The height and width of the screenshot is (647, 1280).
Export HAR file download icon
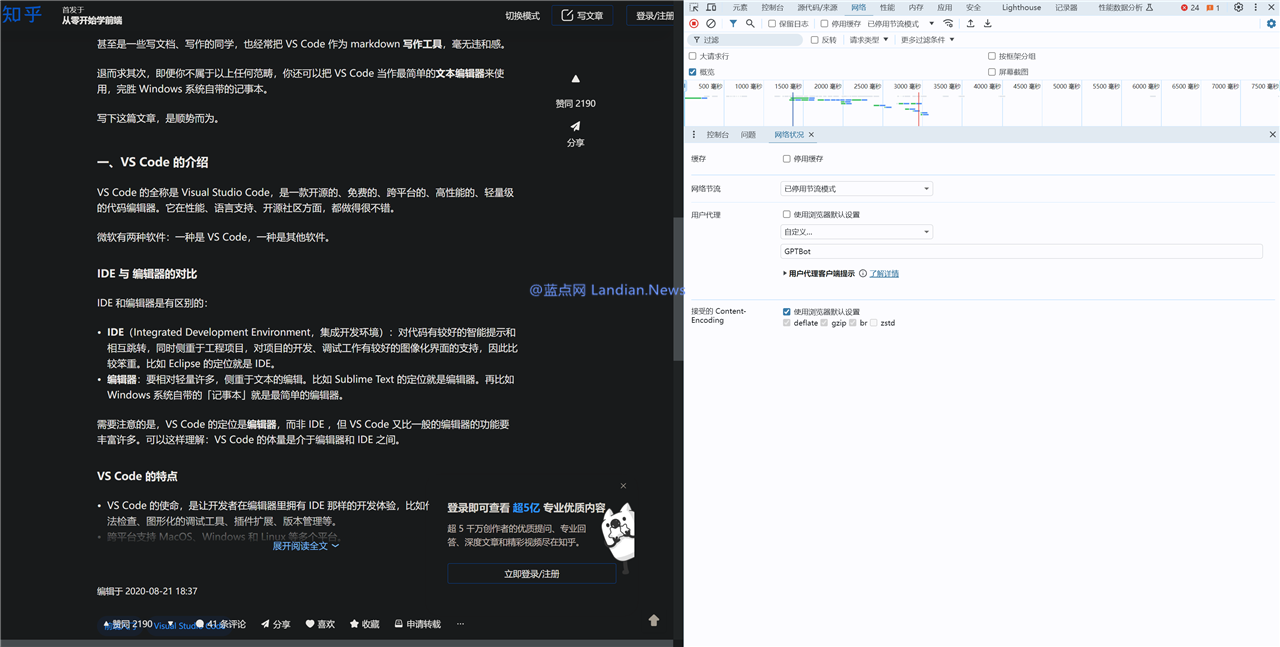pyautogui.click(x=988, y=24)
